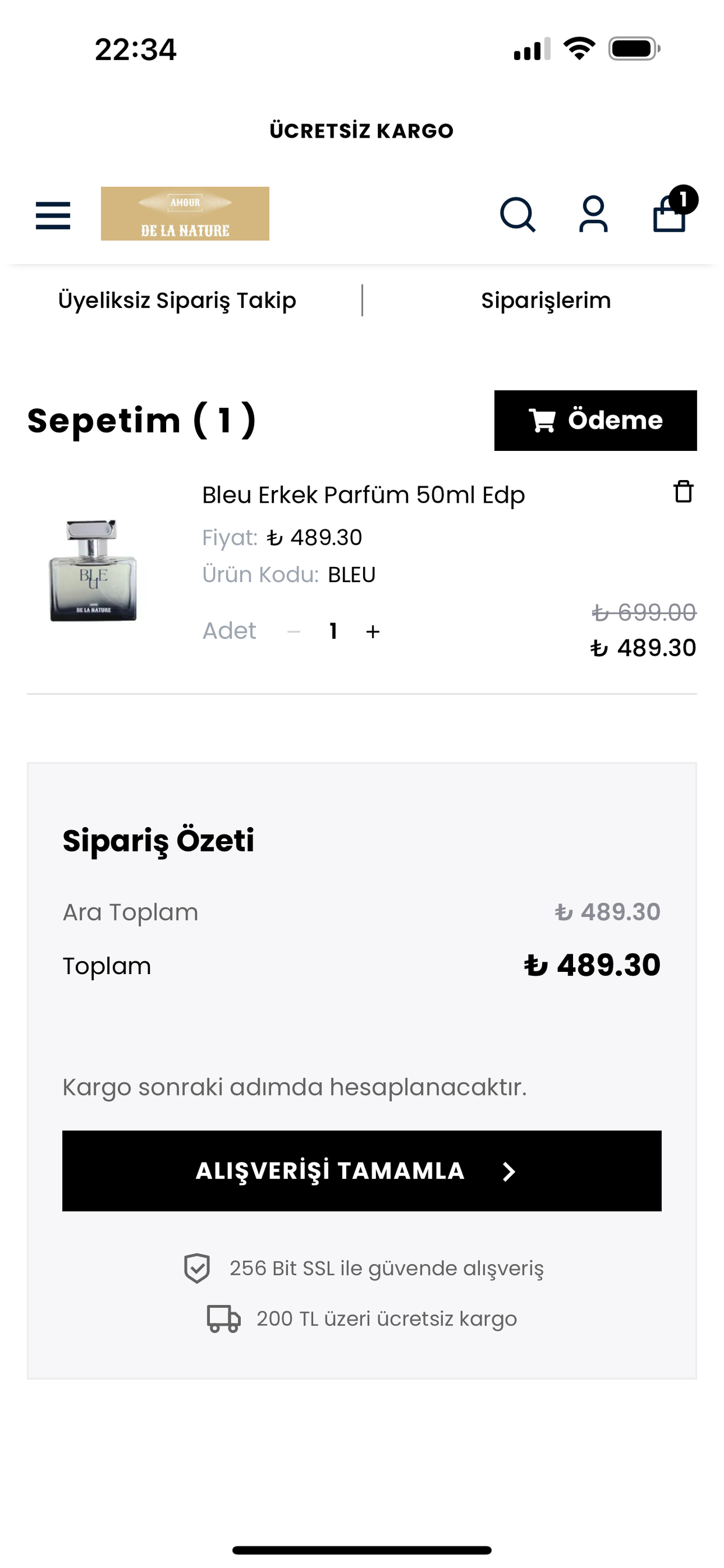Screen dimensions: 724x1568
Task: Decrease quantity with the minus button
Action: pyautogui.click(x=294, y=632)
